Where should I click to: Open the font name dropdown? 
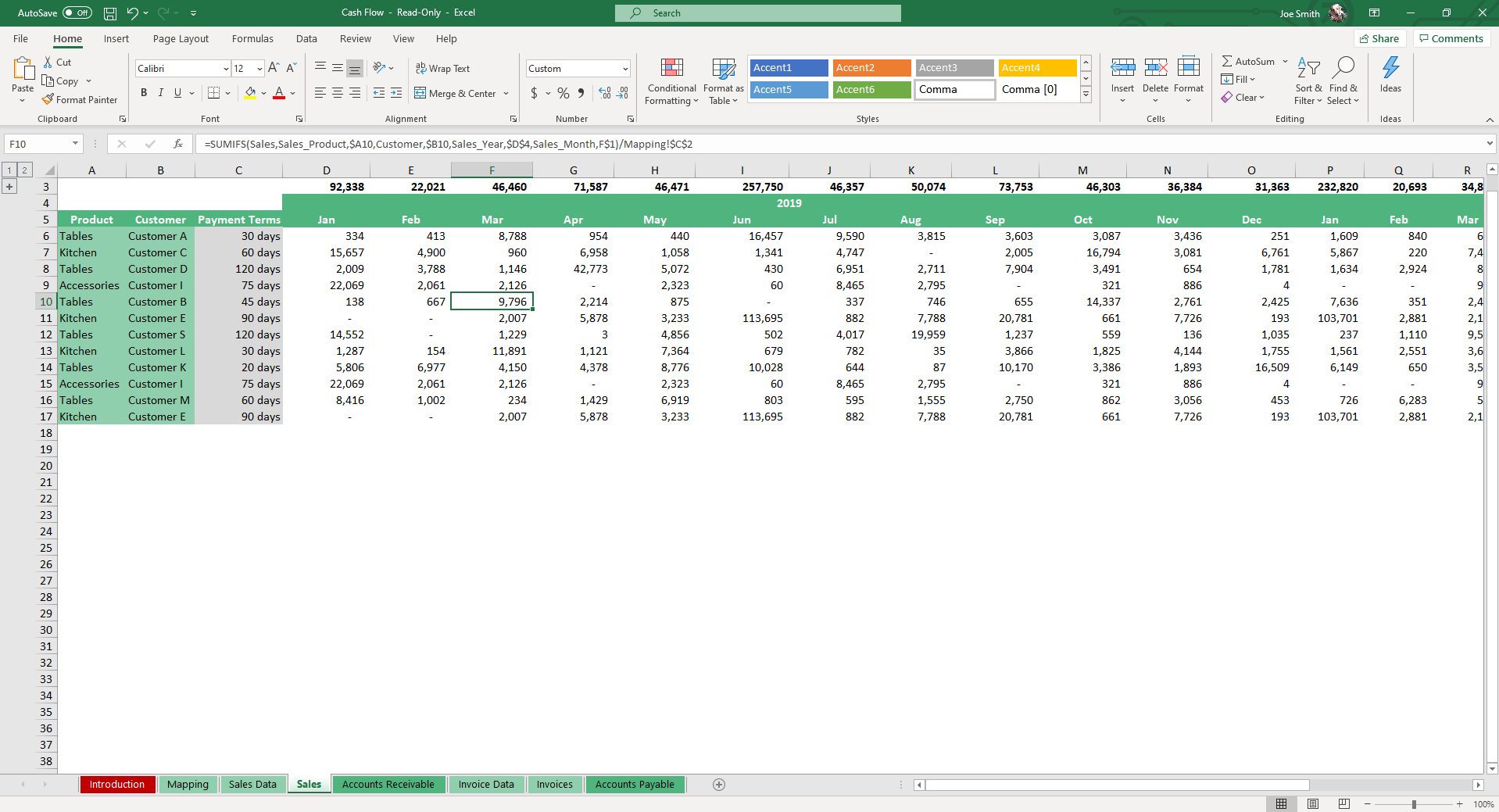tap(226, 69)
